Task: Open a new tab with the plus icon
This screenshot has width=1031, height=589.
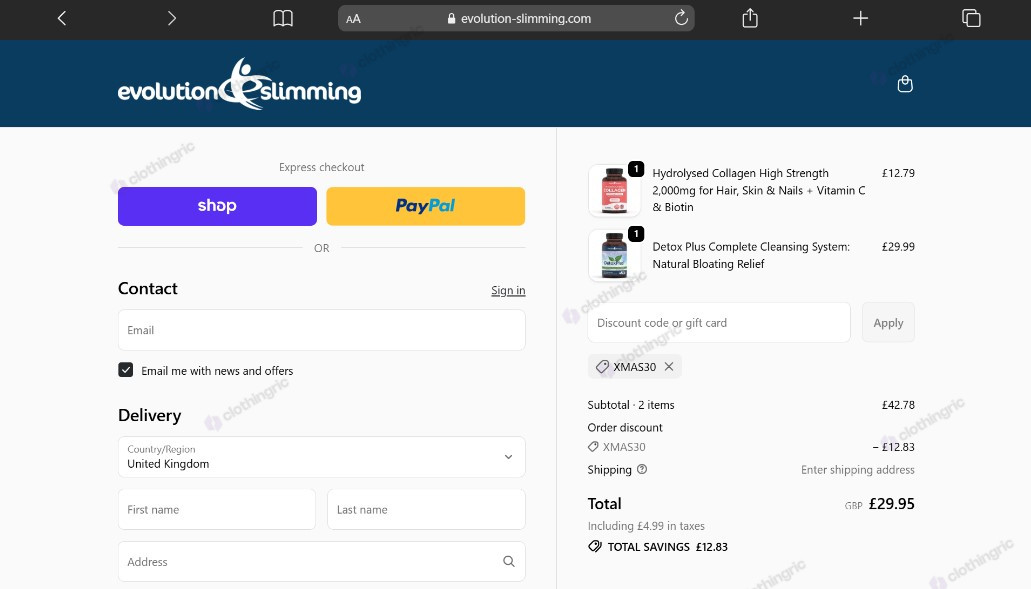Action: (x=860, y=18)
